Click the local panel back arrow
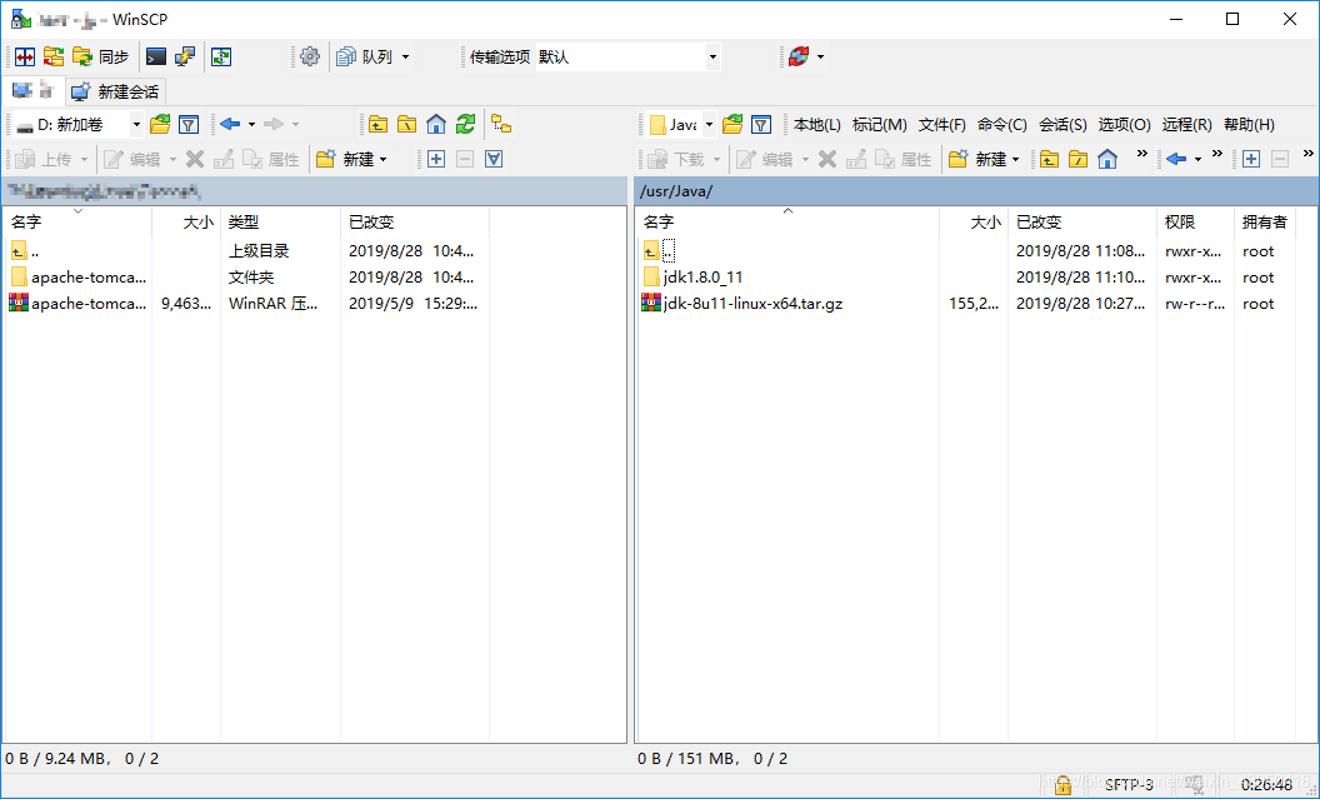 click(x=230, y=124)
